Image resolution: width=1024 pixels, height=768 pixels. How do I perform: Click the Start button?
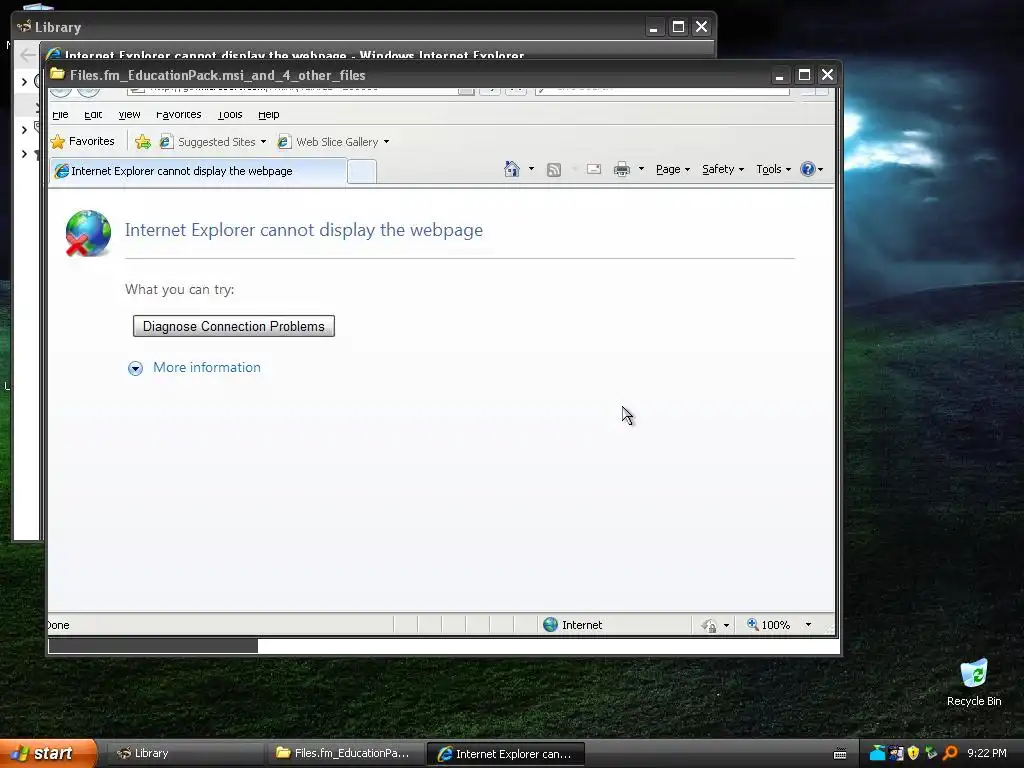tap(47, 754)
